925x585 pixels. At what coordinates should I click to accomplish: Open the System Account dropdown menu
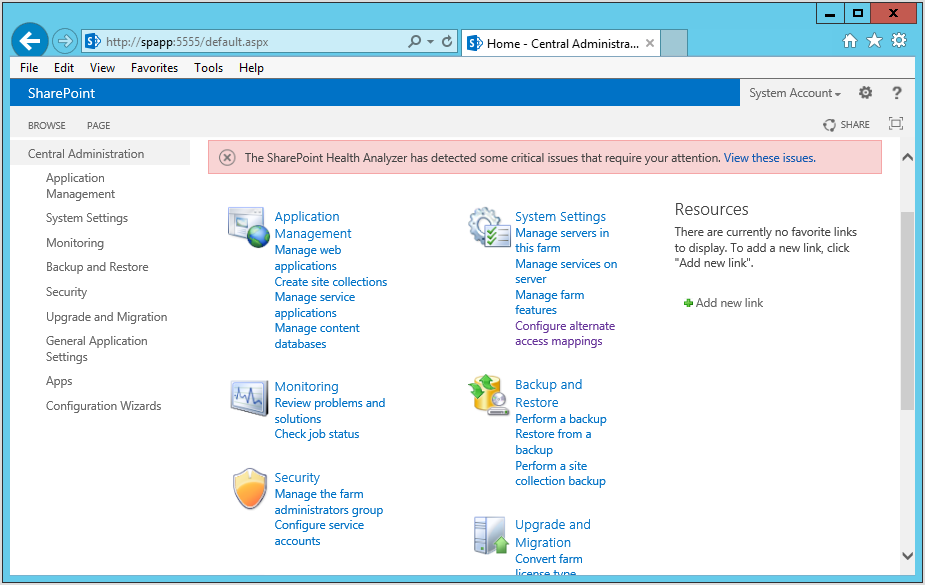click(795, 93)
